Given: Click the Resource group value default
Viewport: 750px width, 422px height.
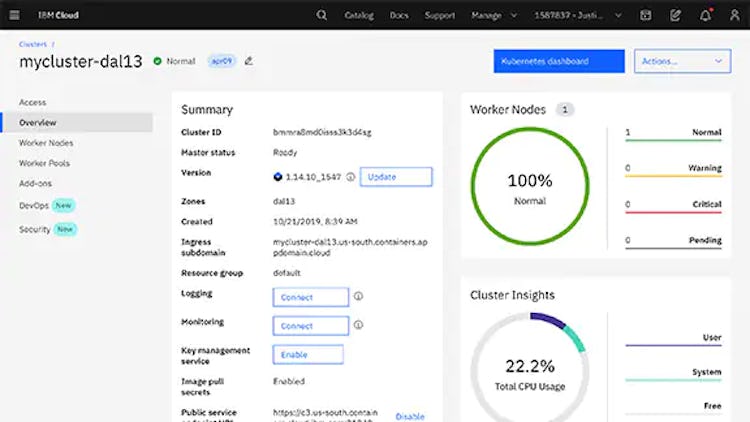Looking at the screenshot, I should point(287,273).
